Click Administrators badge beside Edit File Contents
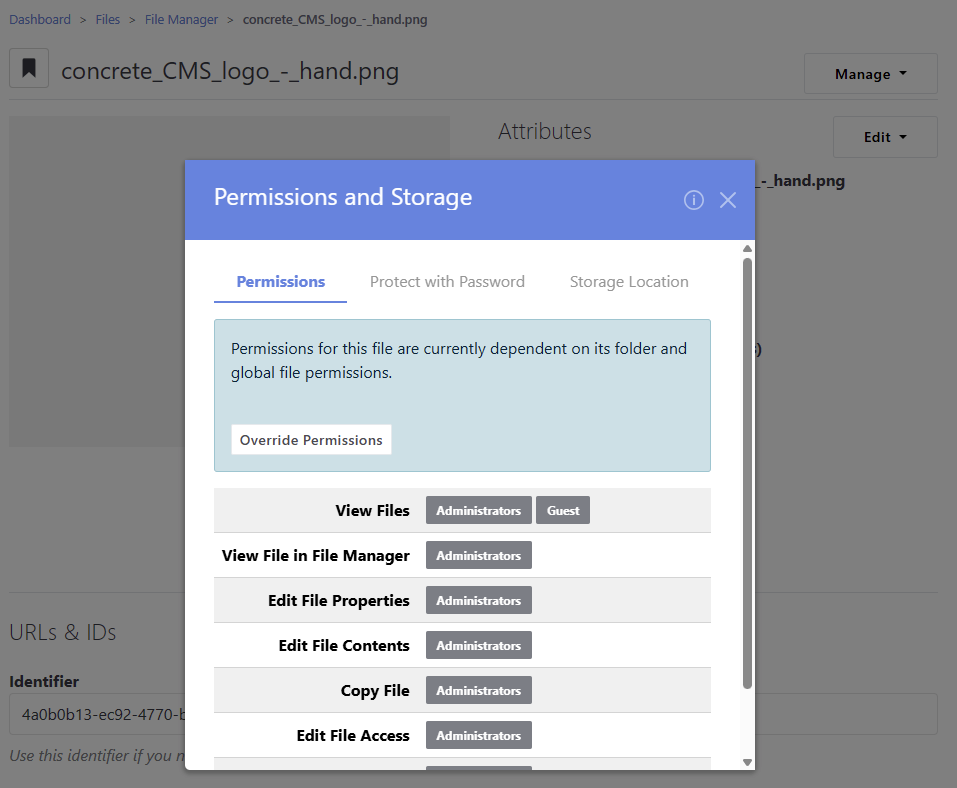Image resolution: width=957 pixels, height=788 pixels. [x=478, y=646]
